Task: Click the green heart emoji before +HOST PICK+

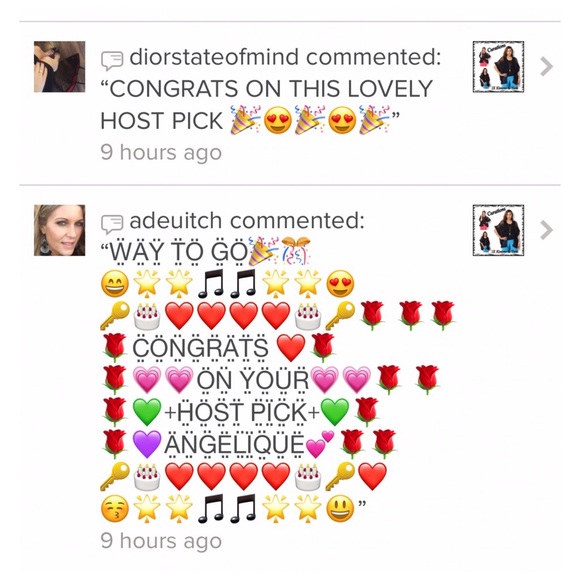Action: pos(147,412)
